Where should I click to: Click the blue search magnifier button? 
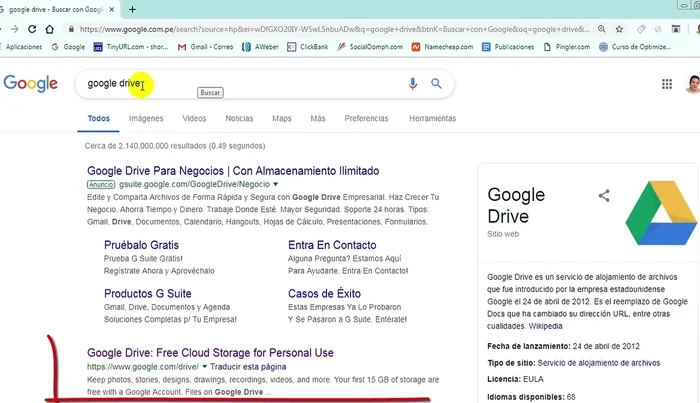point(436,83)
